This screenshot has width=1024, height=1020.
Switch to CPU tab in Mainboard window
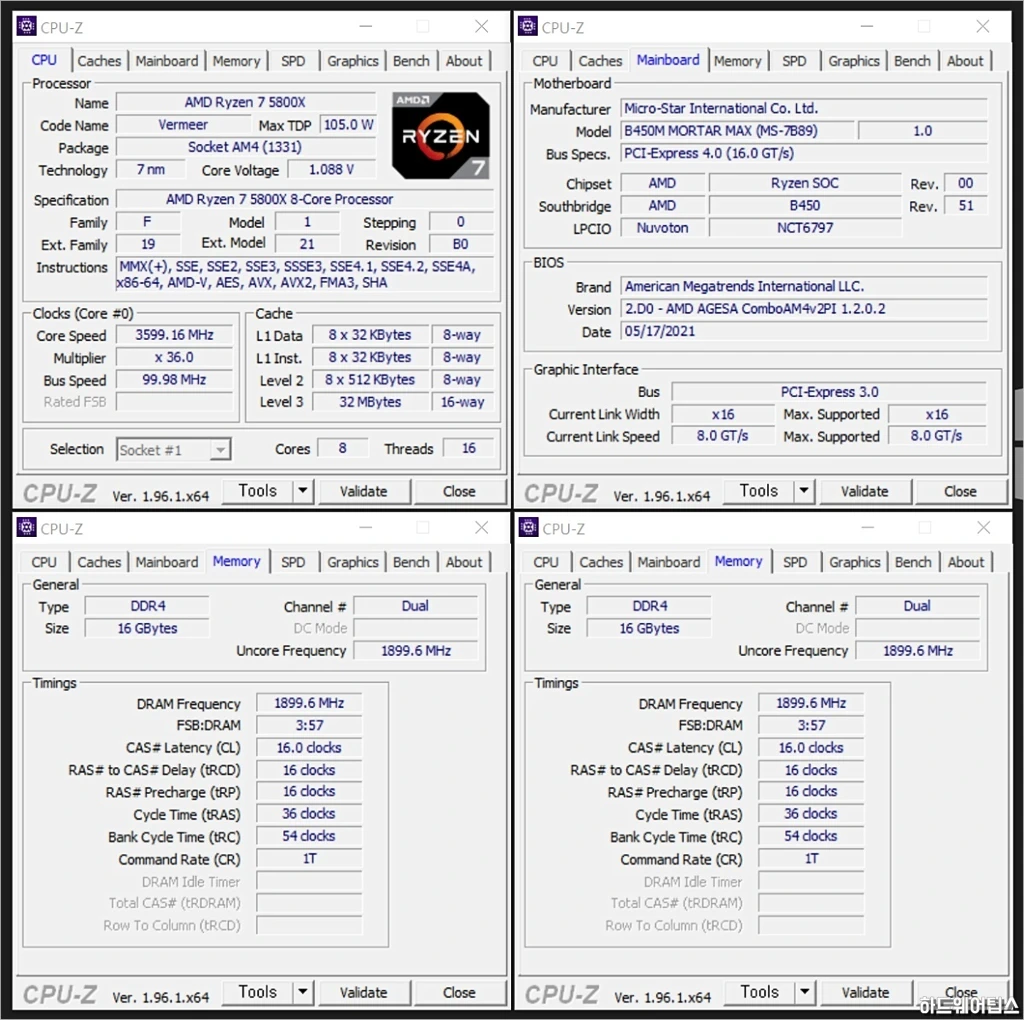[x=545, y=61]
